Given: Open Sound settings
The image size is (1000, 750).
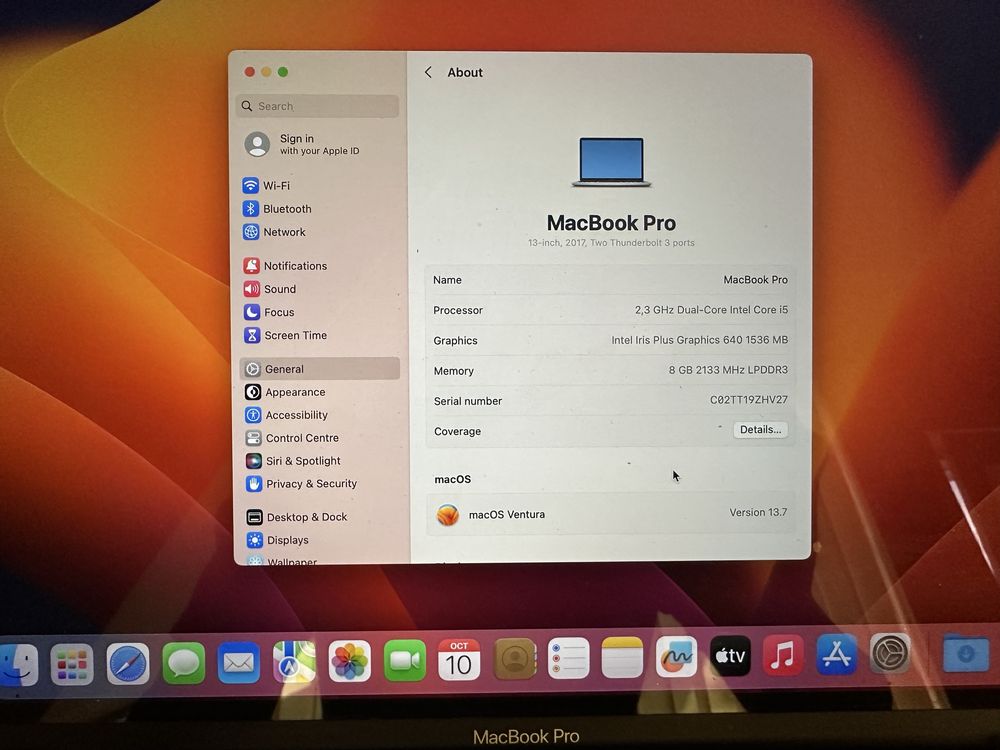Looking at the screenshot, I should coord(270,289).
